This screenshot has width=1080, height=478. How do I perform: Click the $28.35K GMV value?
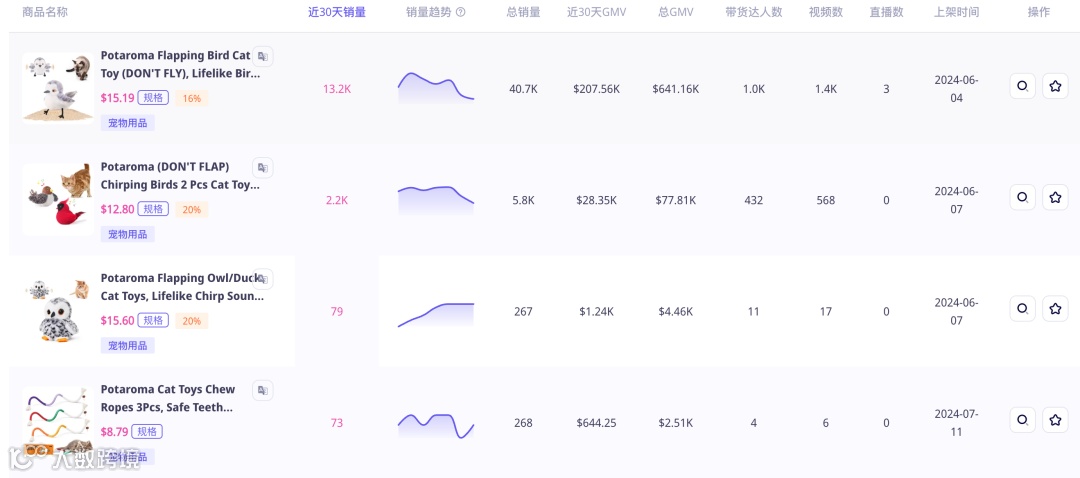click(x=596, y=200)
